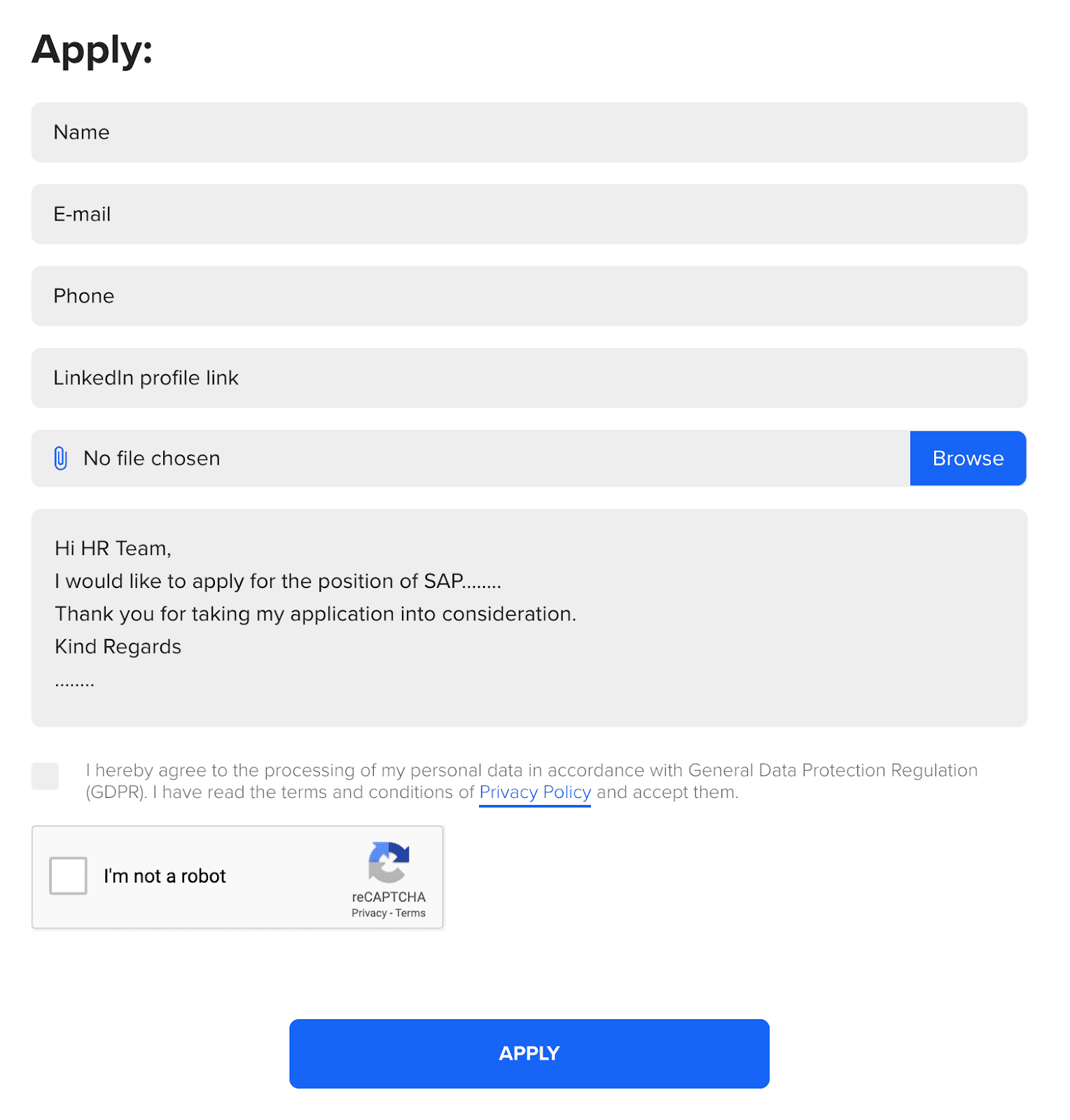This screenshot has width=1070, height=1120.
Task: Click the No file chosen field
Action: (x=471, y=458)
